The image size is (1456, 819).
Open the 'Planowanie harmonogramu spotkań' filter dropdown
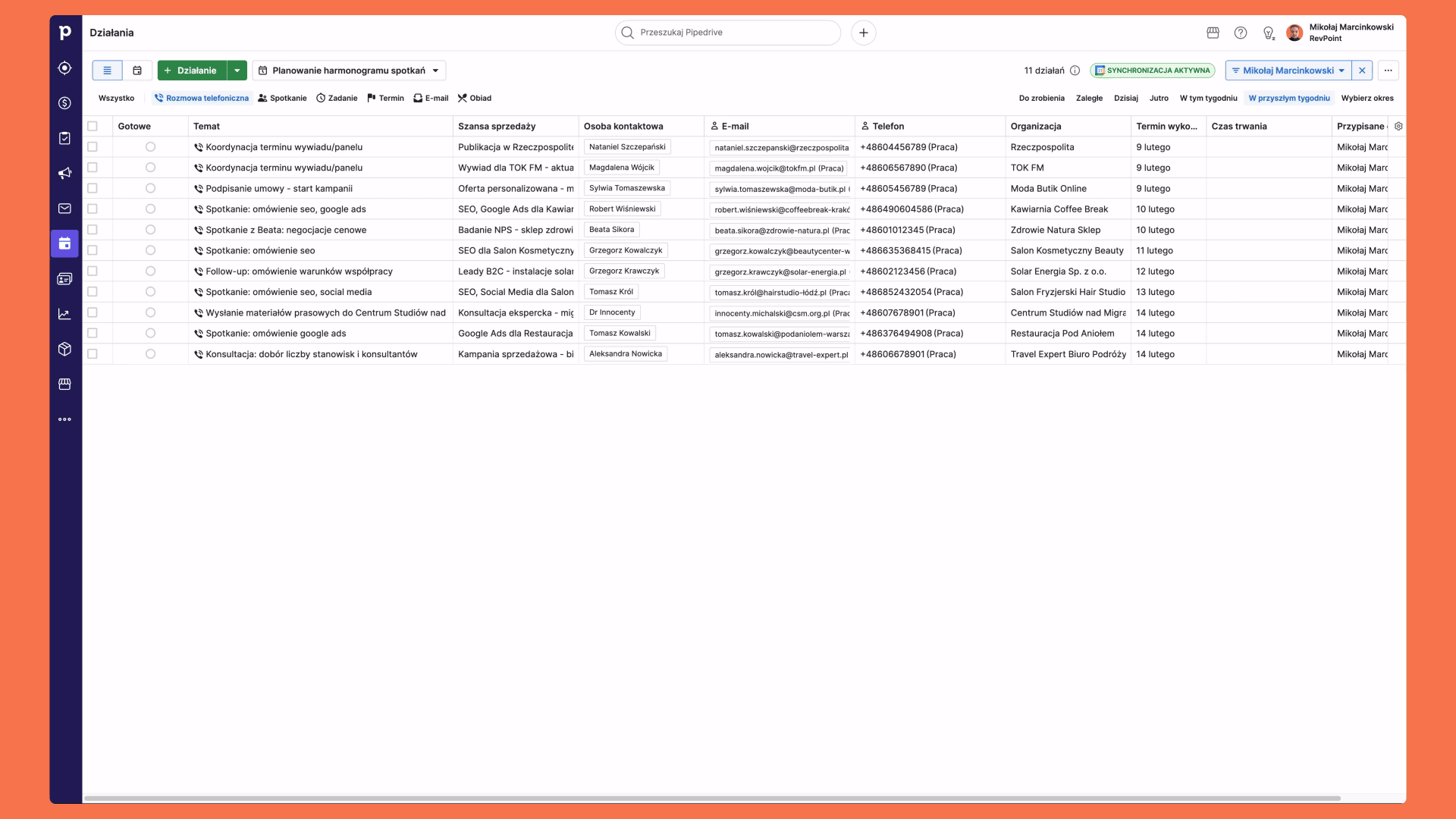349,70
